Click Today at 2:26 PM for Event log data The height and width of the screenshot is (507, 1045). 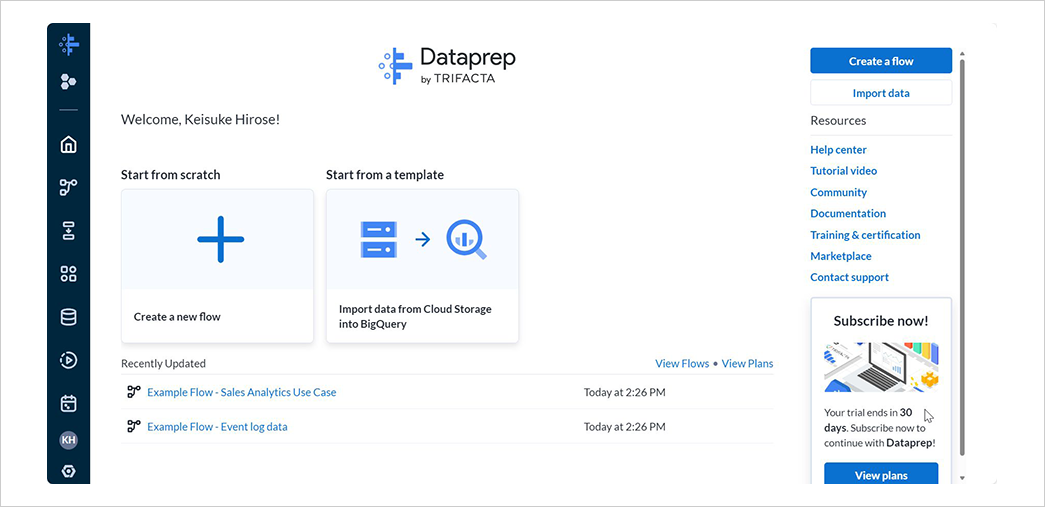pyautogui.click(x=624, y=426)
